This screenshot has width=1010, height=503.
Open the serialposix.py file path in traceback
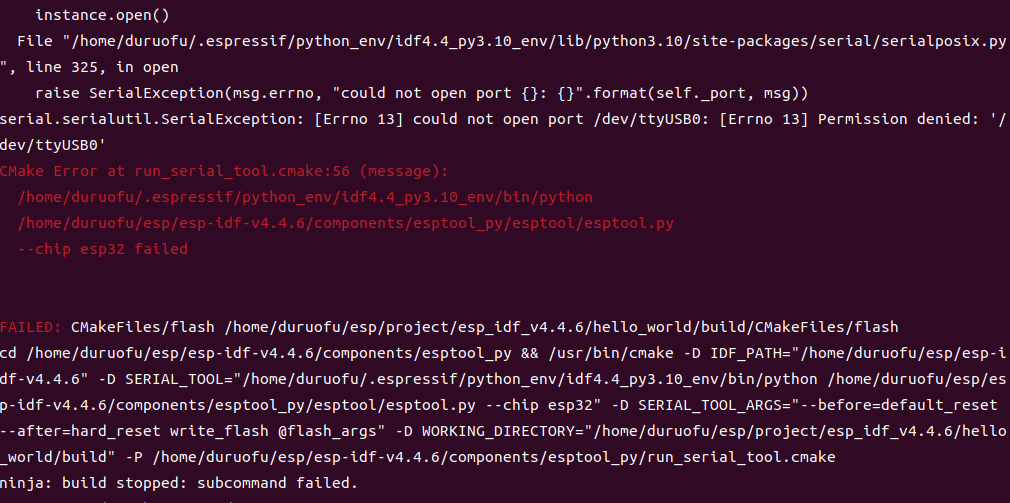(534, 41)
